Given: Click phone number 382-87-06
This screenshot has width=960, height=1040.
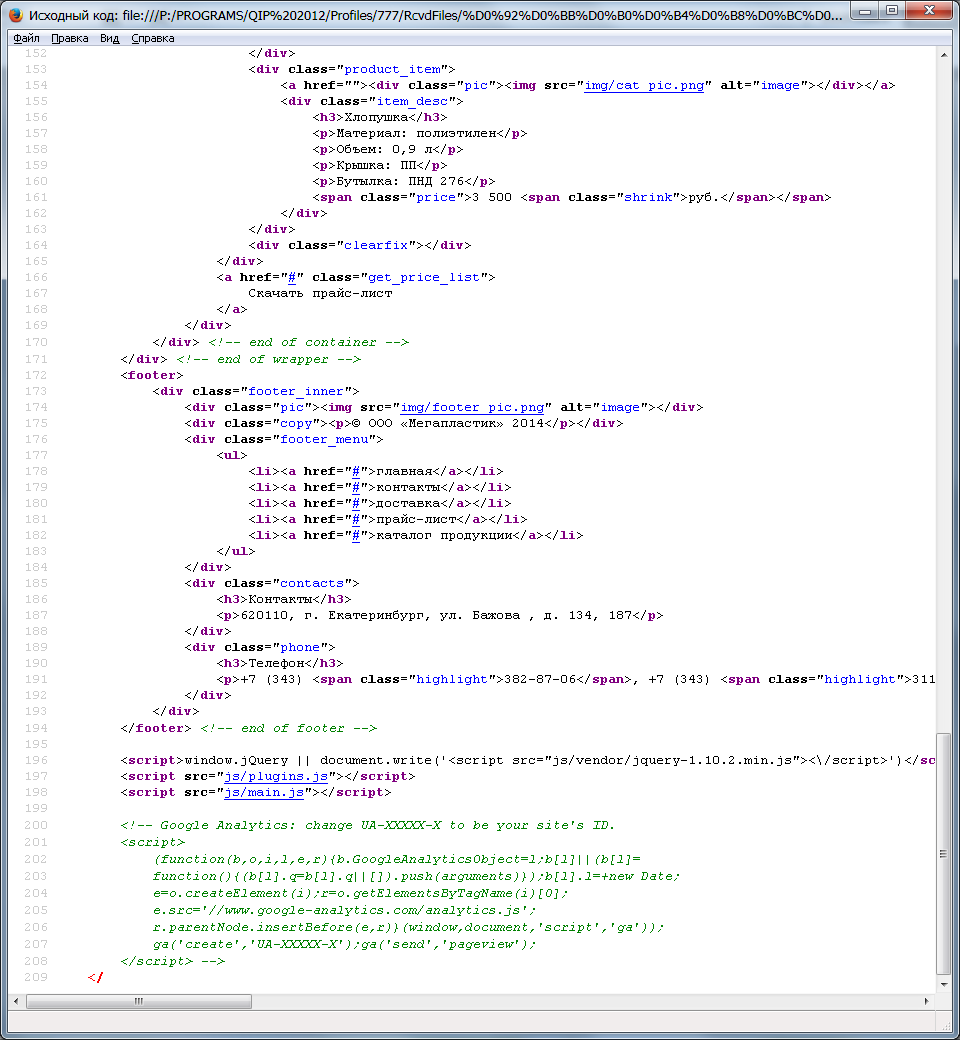Looking at the screenshot, I should [540, 679].
